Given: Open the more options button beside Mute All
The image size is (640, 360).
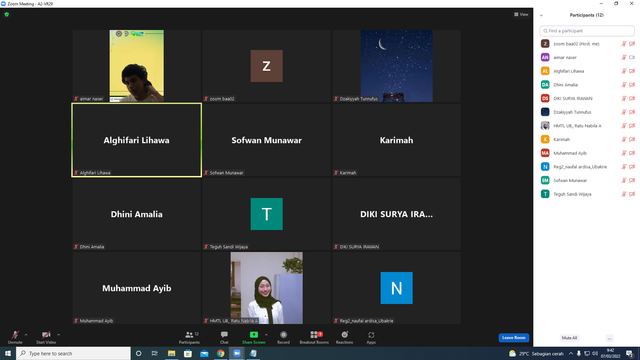Looking at the screenshot, I should [609, 338].
